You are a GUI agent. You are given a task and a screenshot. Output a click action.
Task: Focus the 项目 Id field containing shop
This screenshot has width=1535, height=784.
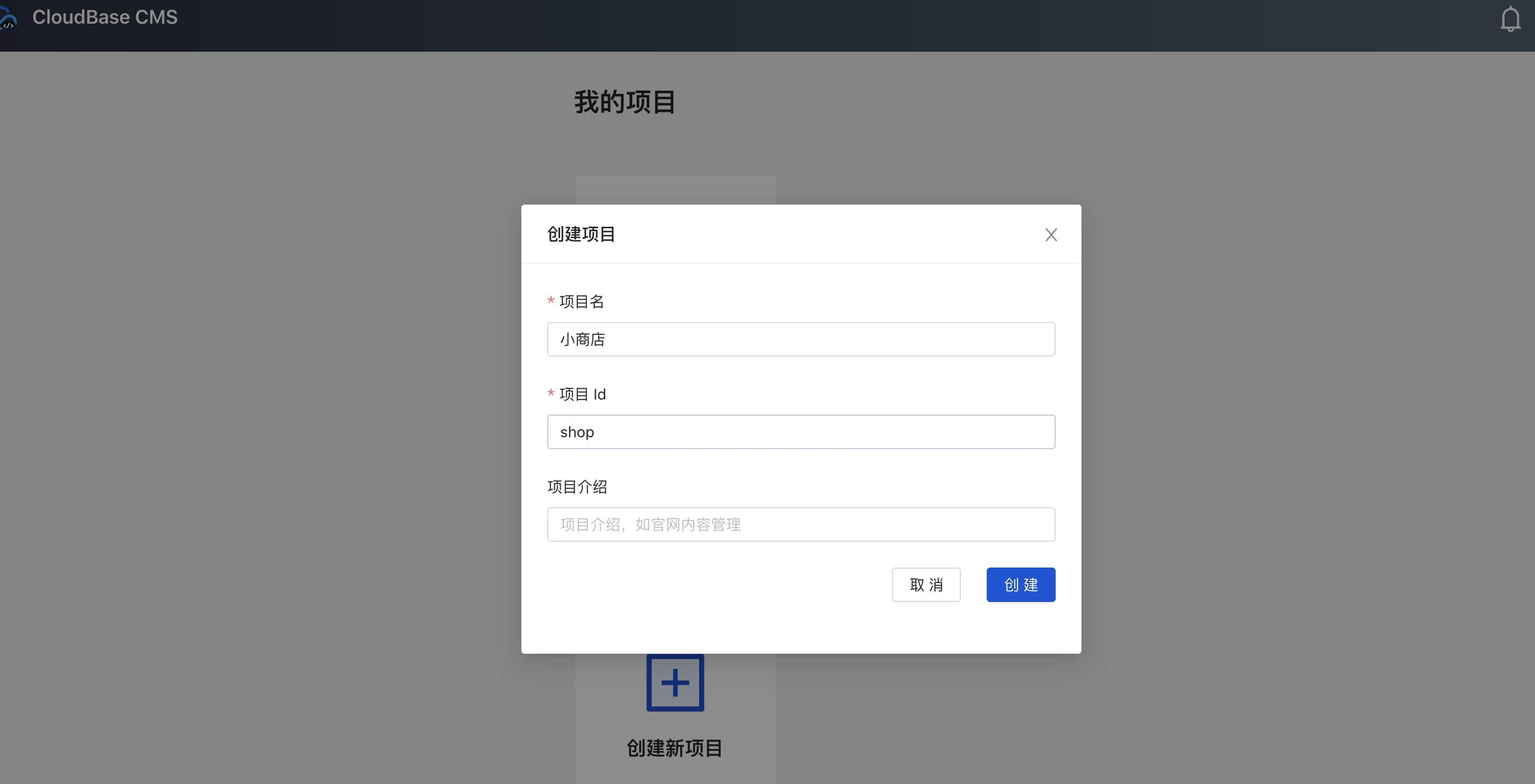pos(800,432)
